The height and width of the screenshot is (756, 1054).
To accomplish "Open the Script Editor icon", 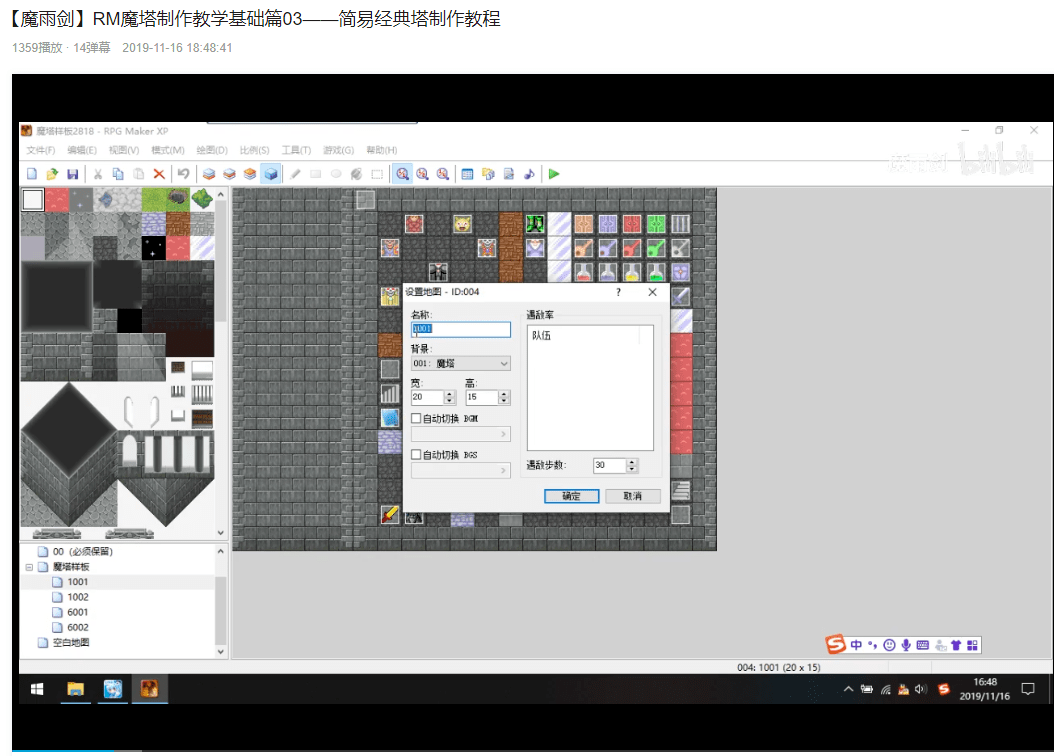I will coord(509,174).
